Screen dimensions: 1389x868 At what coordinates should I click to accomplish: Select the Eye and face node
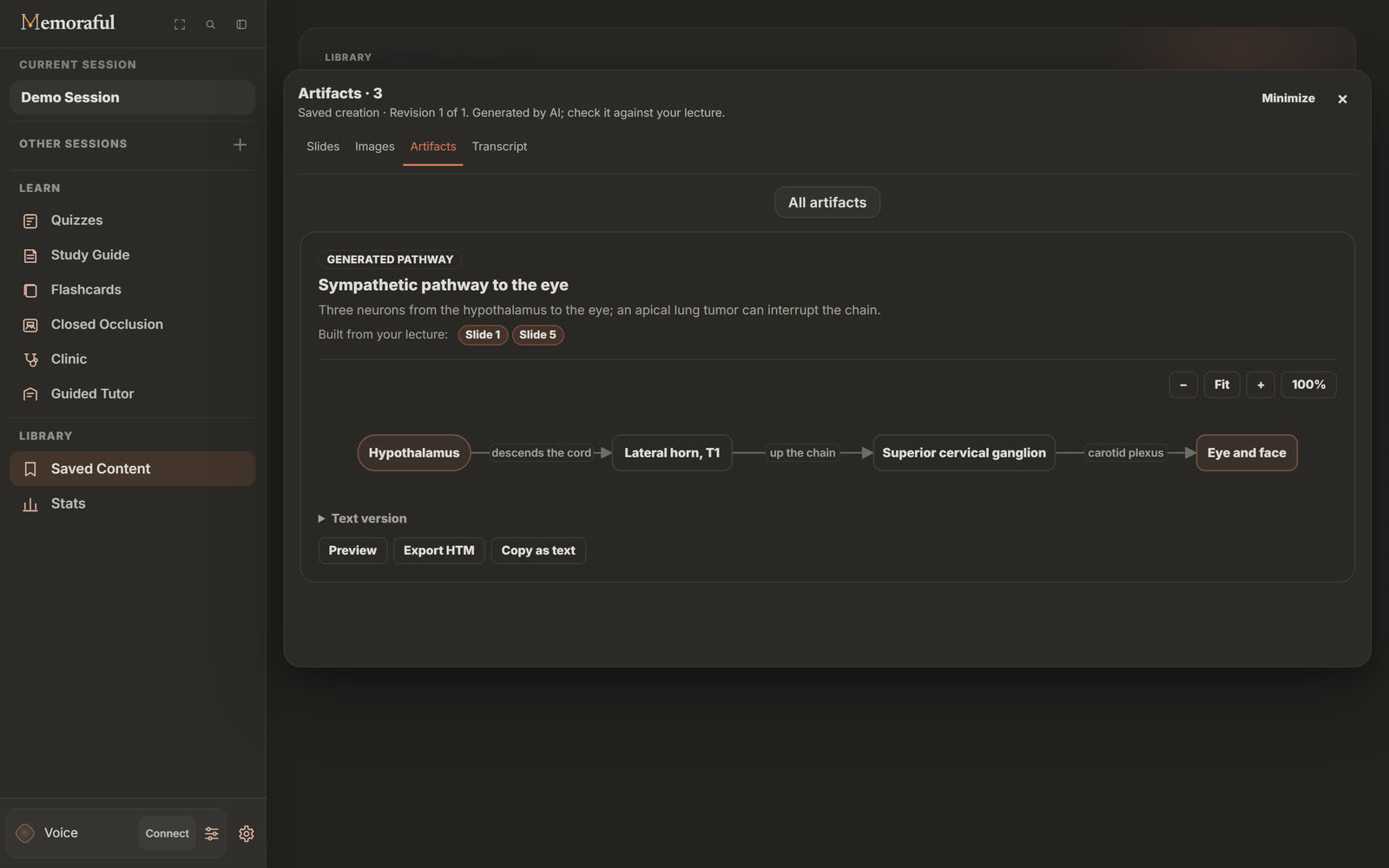1247,453
